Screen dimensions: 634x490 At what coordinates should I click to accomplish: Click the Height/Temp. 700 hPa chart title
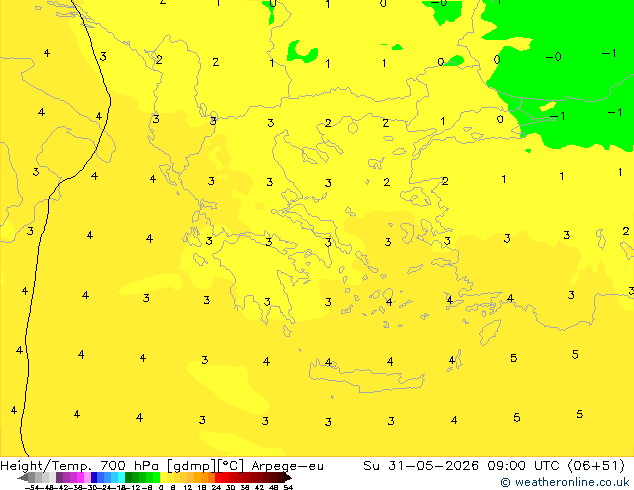click(x=81, y=466)
